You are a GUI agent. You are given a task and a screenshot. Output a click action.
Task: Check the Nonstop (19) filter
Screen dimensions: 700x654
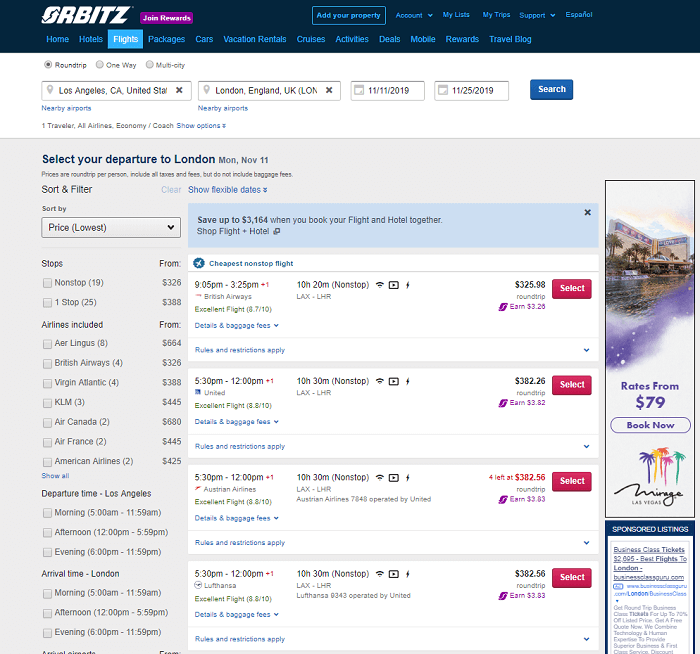coord(47,283)
